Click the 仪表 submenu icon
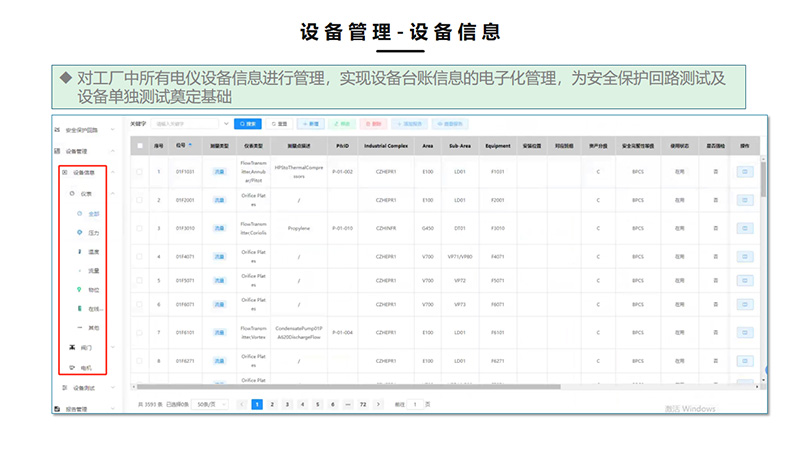The width and height of the screenshot is (800, 450). (72, 193)
